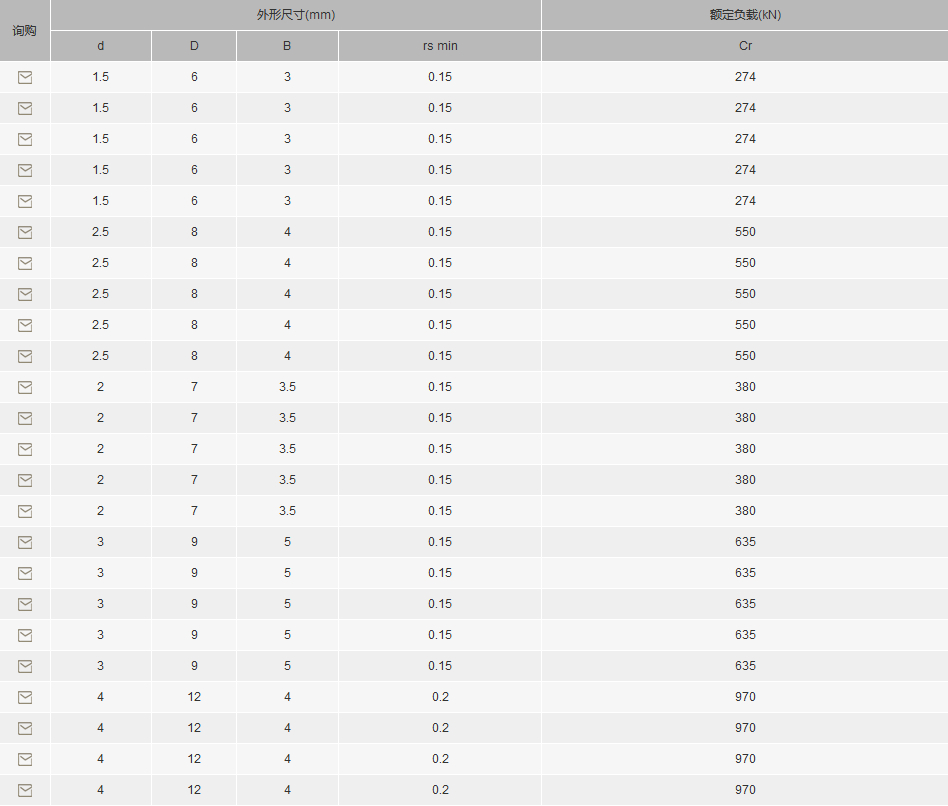Click the Cr column header
948x806 pixels.
[x=745, y=46]
